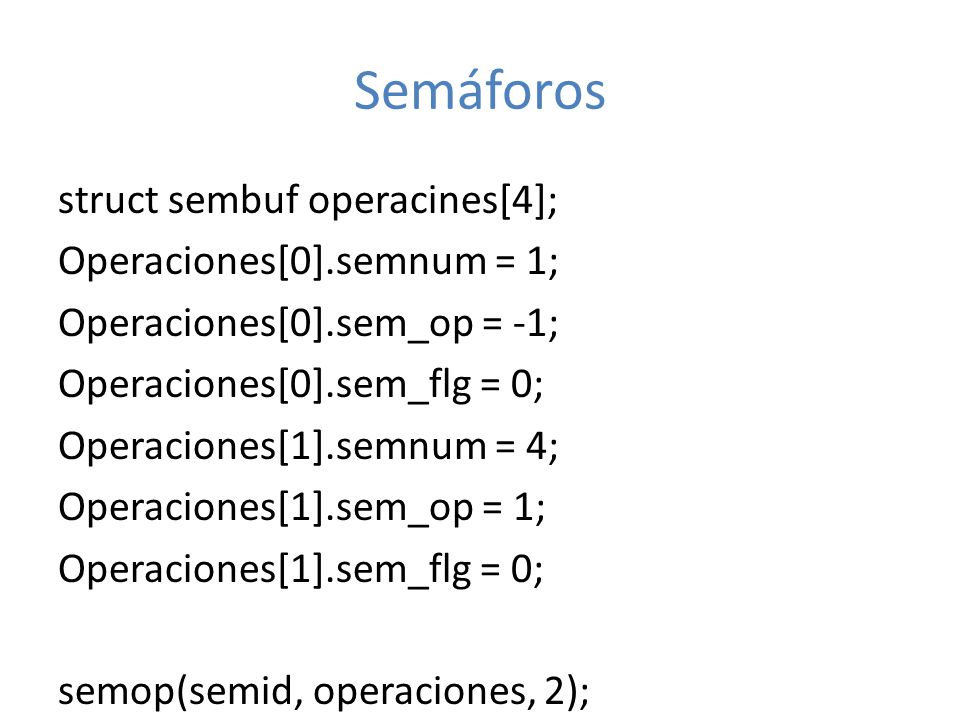
Task: Click the word semid in semop call
Action: 240,691
